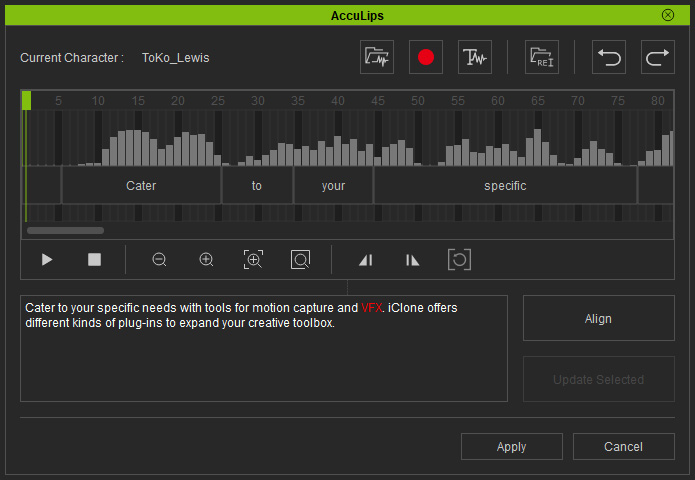Screen dimensions: 695x480
Task: Click the Align button
Action: [x=598, y=319]
